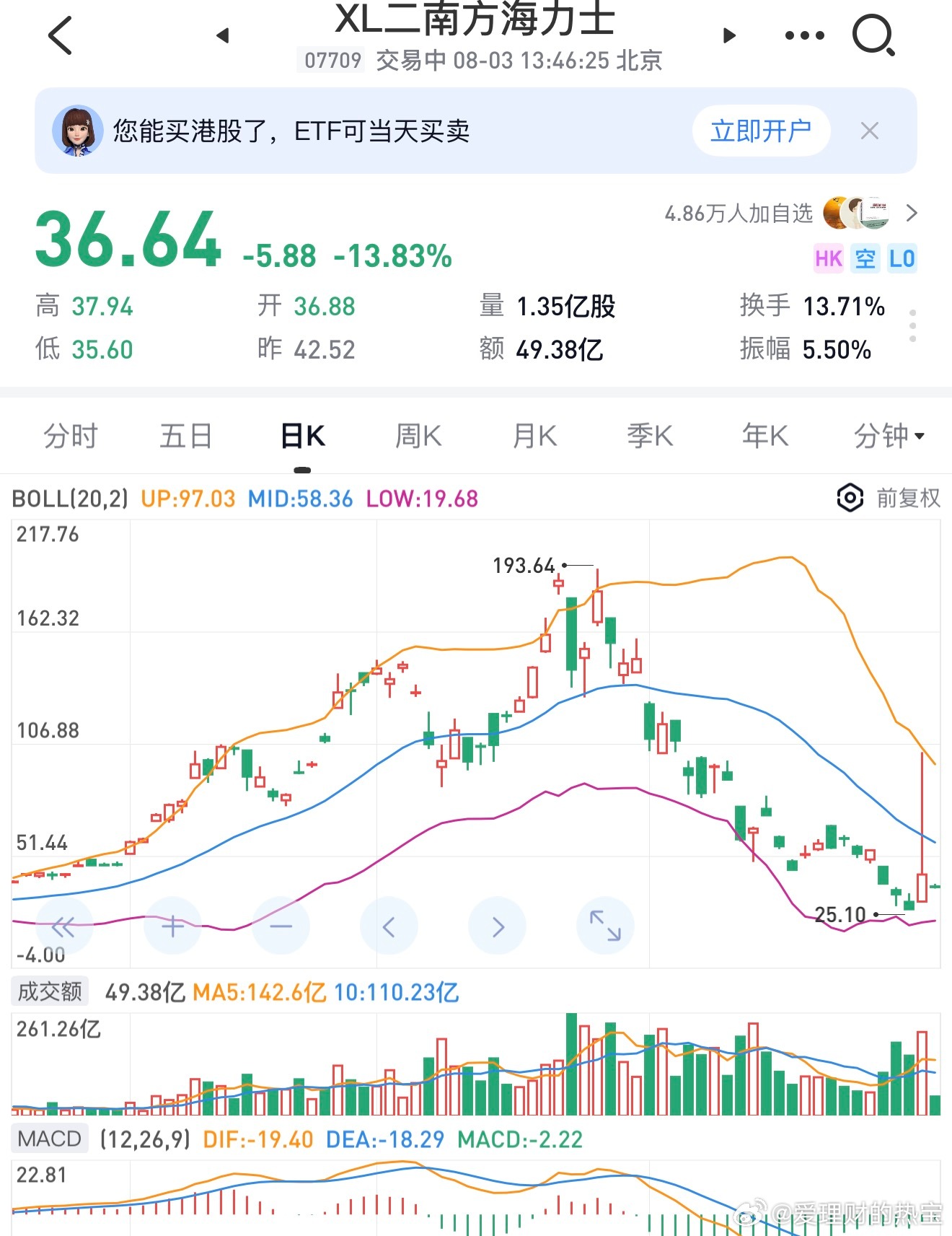
Task: Open the 分钟 minute interval dropdown
Action: [889, 436]
